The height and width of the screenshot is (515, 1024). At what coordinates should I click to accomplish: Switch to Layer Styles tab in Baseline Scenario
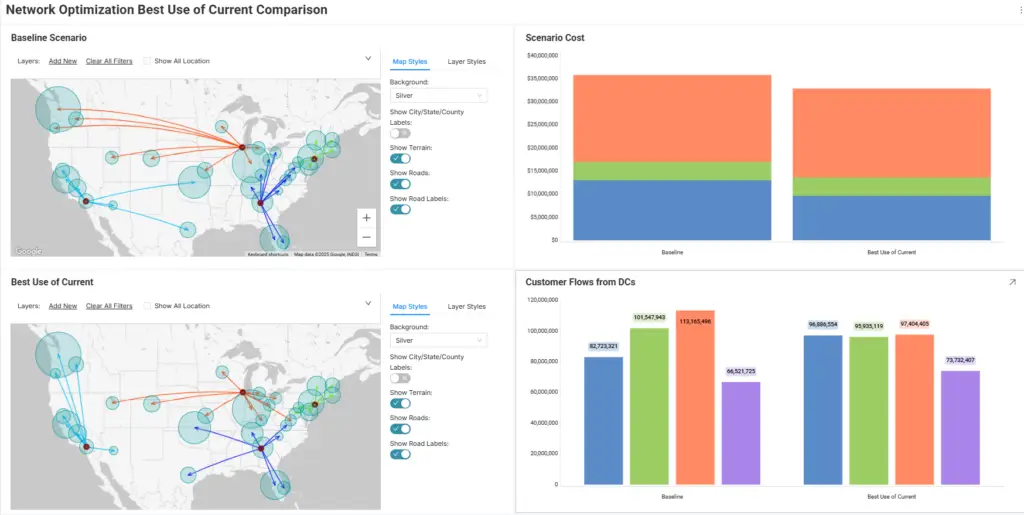[x=466, y=62]
